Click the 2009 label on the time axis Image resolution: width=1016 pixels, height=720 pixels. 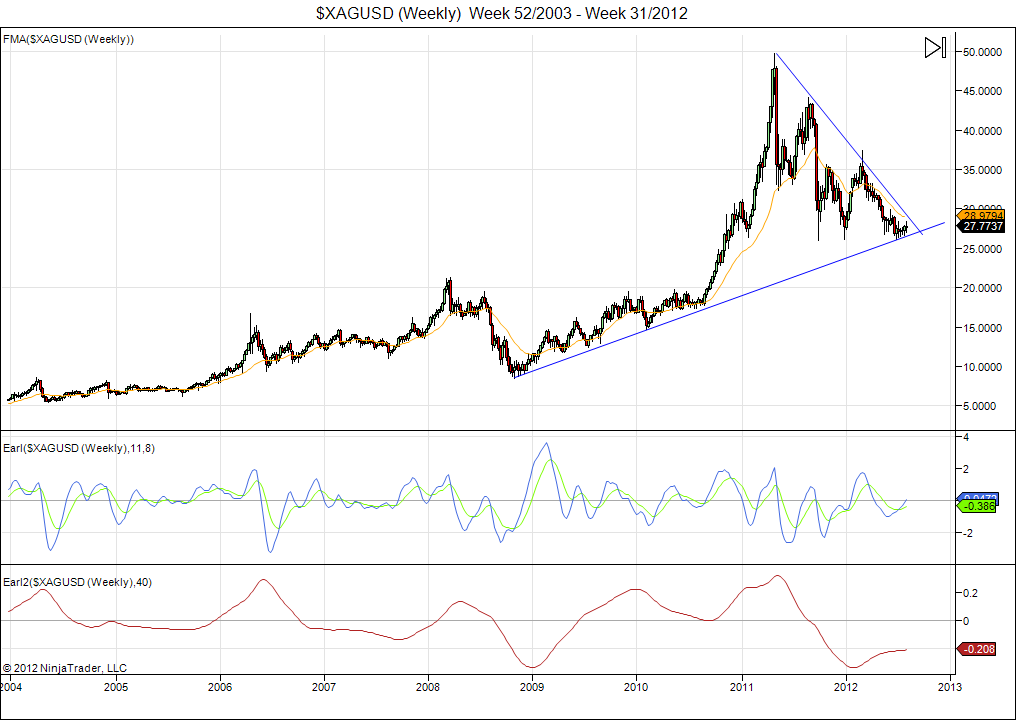(532, 687)
